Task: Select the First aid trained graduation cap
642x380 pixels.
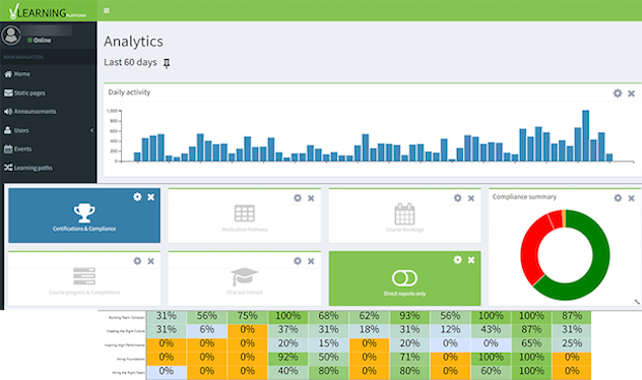Action: [x=244, y=276]
